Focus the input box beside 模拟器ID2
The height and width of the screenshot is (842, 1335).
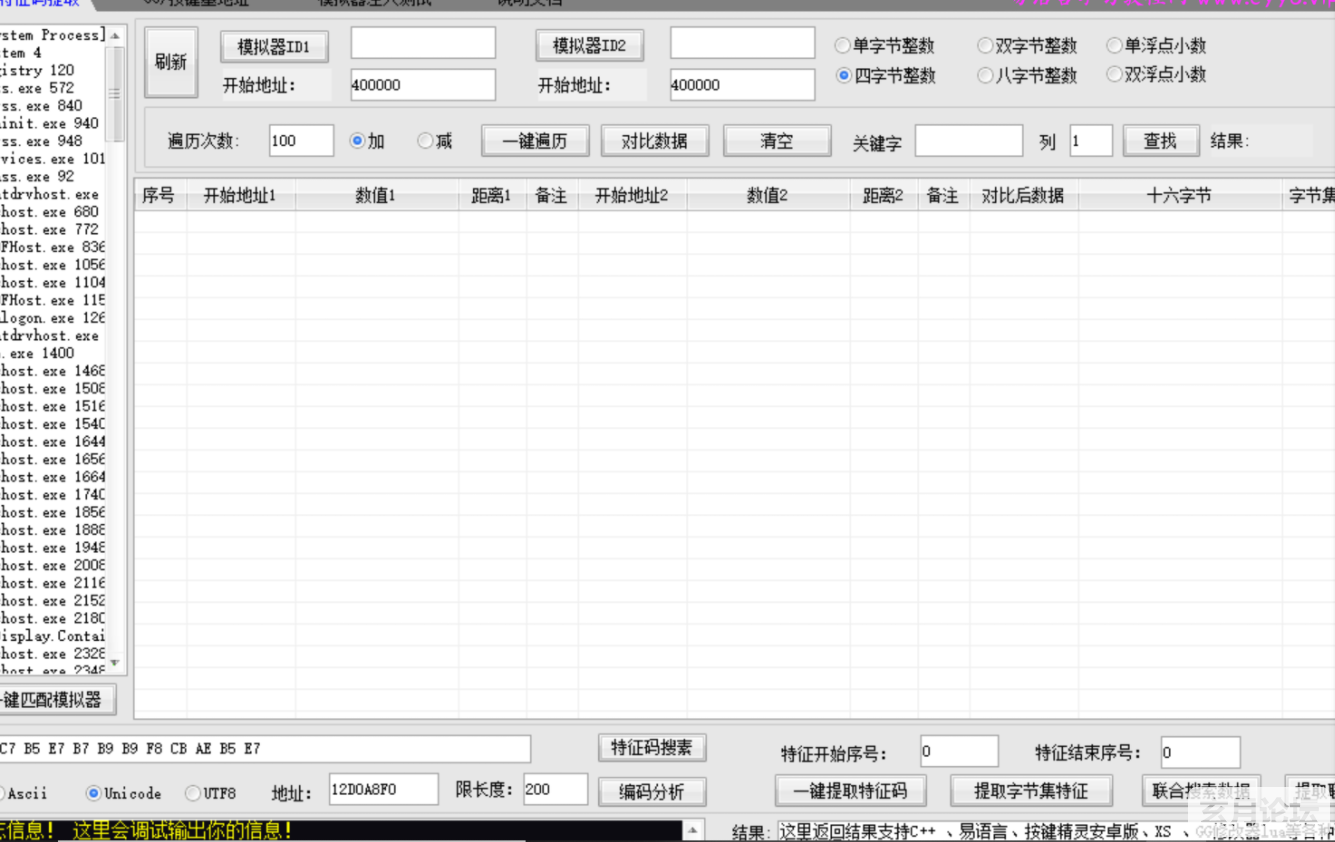coord(742,43)
